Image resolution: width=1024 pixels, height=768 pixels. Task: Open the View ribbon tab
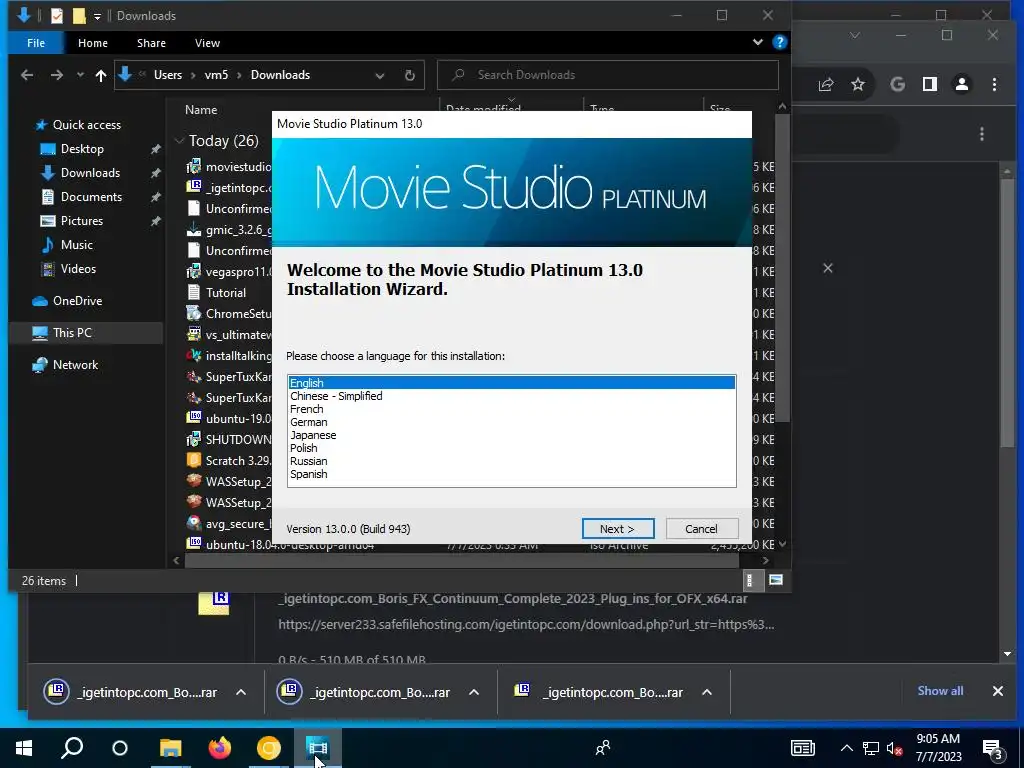click(x=207, y=43)
